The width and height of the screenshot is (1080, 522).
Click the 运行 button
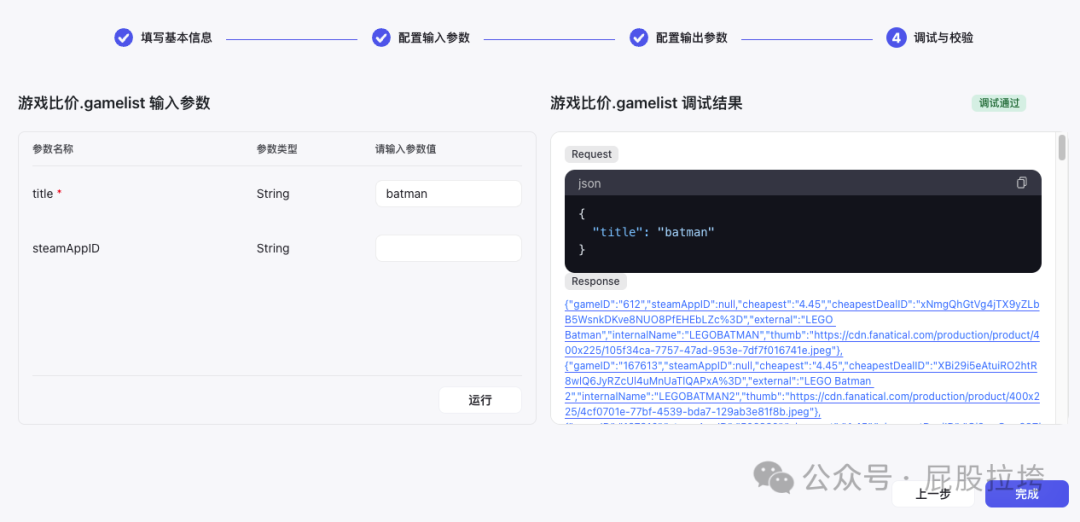480,400
